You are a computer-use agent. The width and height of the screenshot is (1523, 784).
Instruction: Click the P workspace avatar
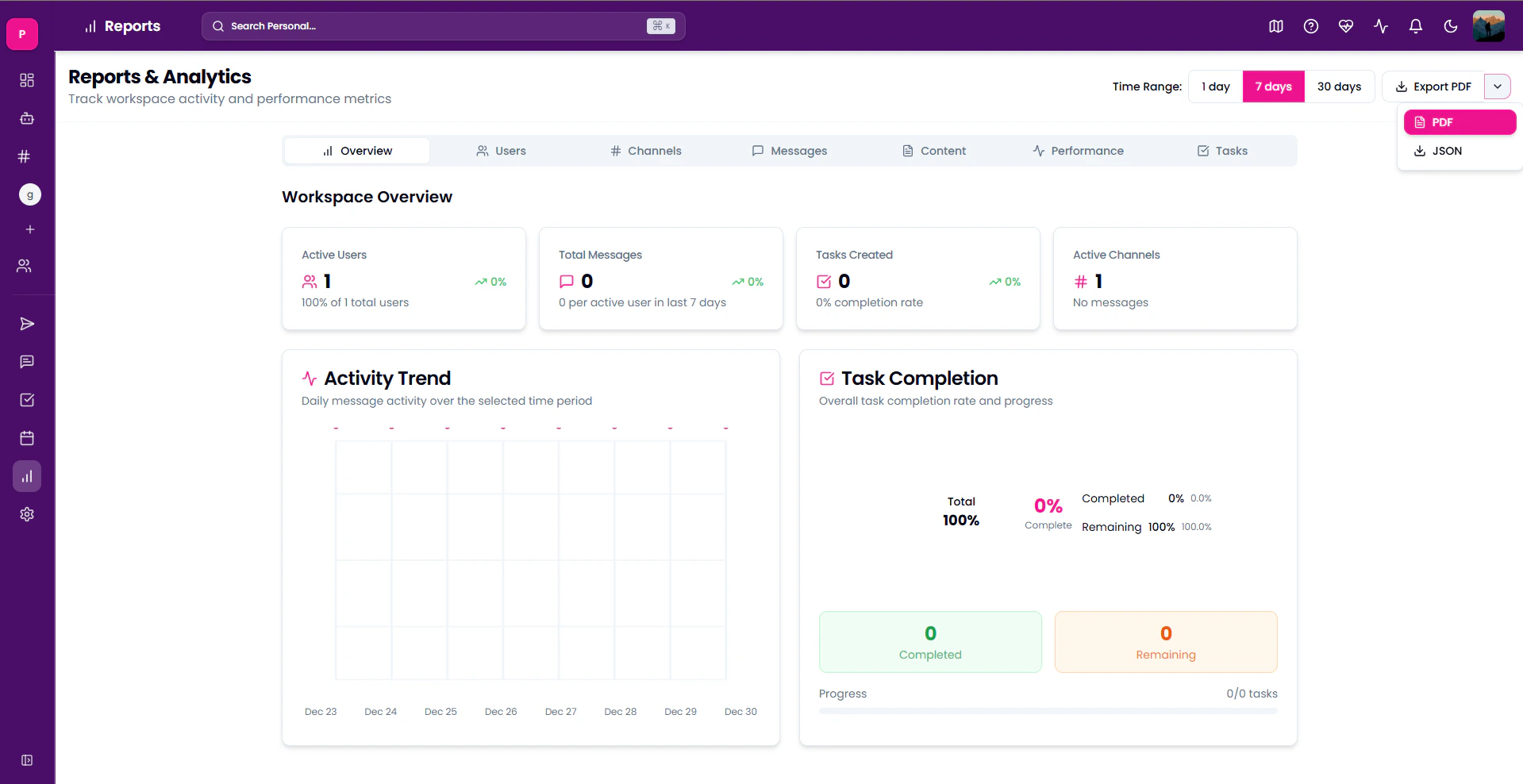[22, 34]
